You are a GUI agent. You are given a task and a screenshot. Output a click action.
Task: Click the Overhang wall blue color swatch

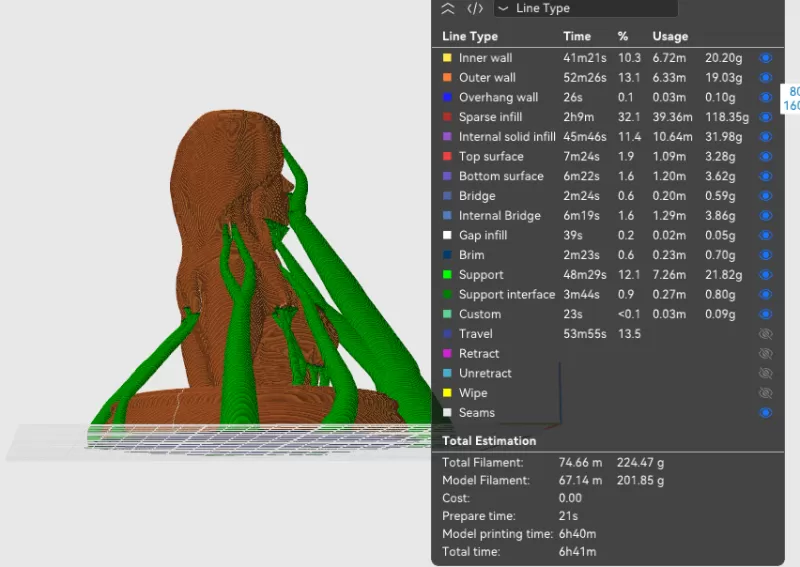[447, 98]
